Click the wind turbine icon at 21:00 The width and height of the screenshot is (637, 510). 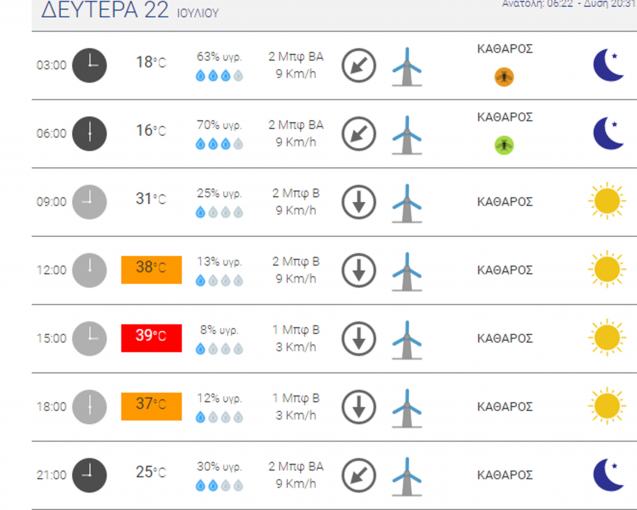(x=407, y=476)
